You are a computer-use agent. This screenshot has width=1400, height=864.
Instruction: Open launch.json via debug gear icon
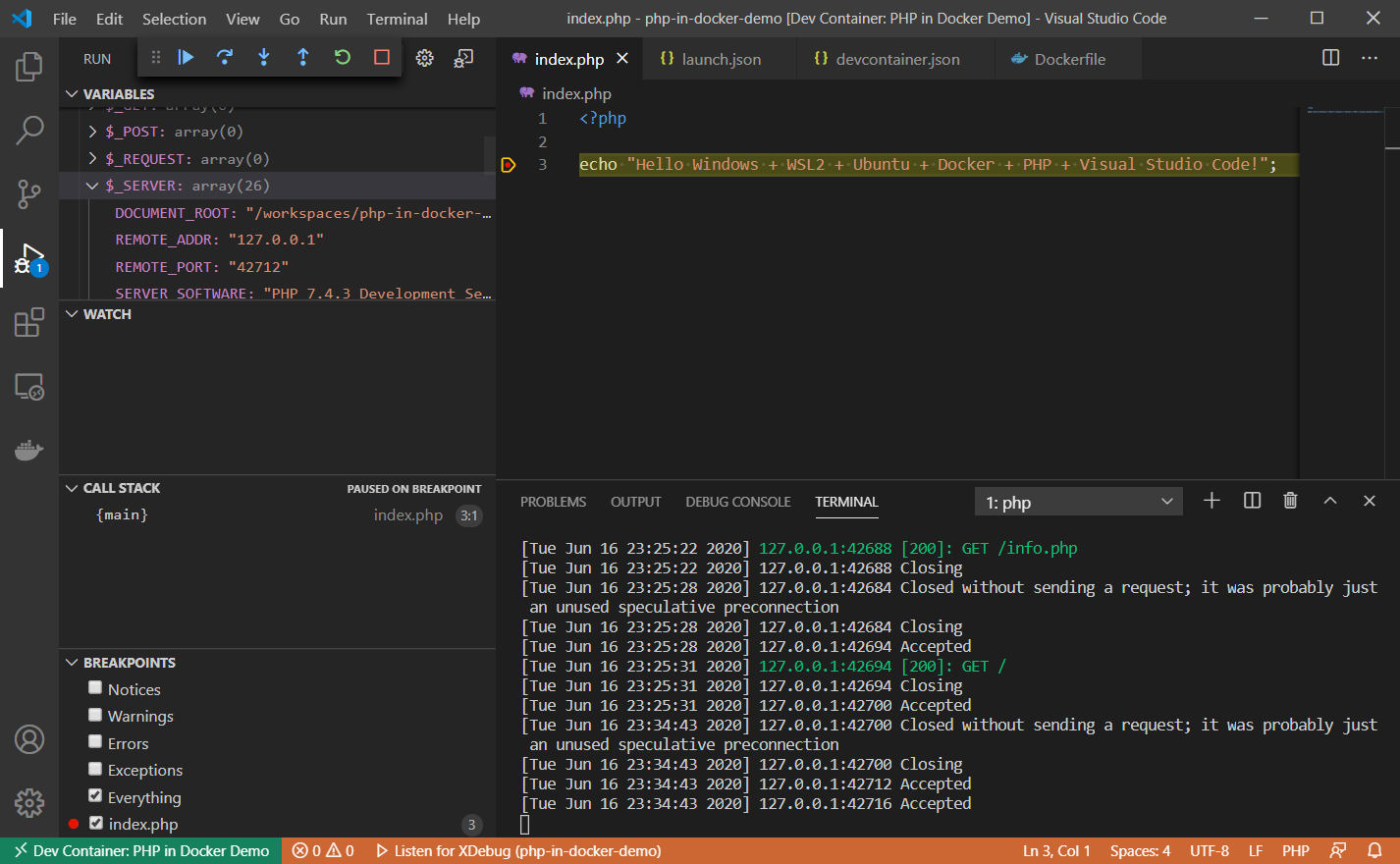pyautogui.click(x=424, y=59)
